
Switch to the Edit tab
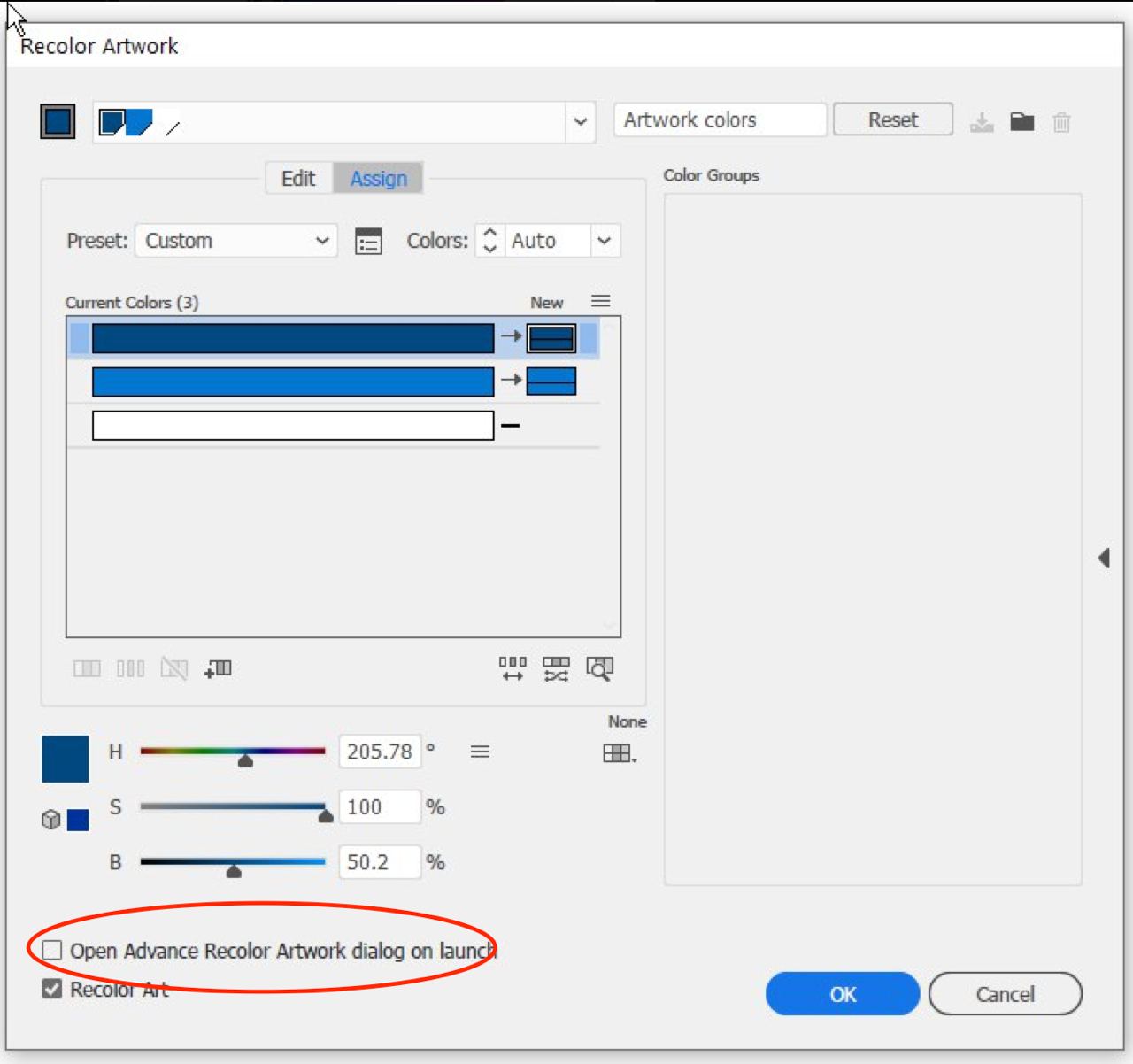click(298, 178)
